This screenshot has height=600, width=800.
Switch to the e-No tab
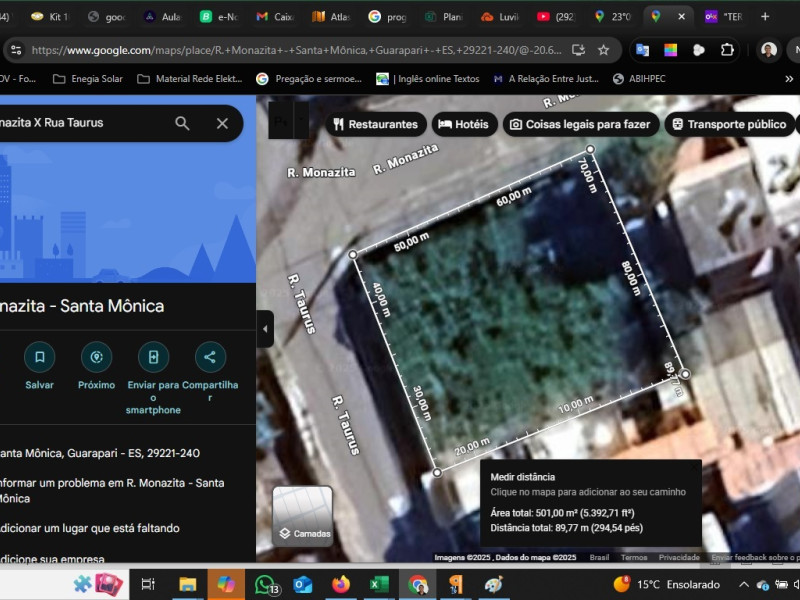pos(219,17)
